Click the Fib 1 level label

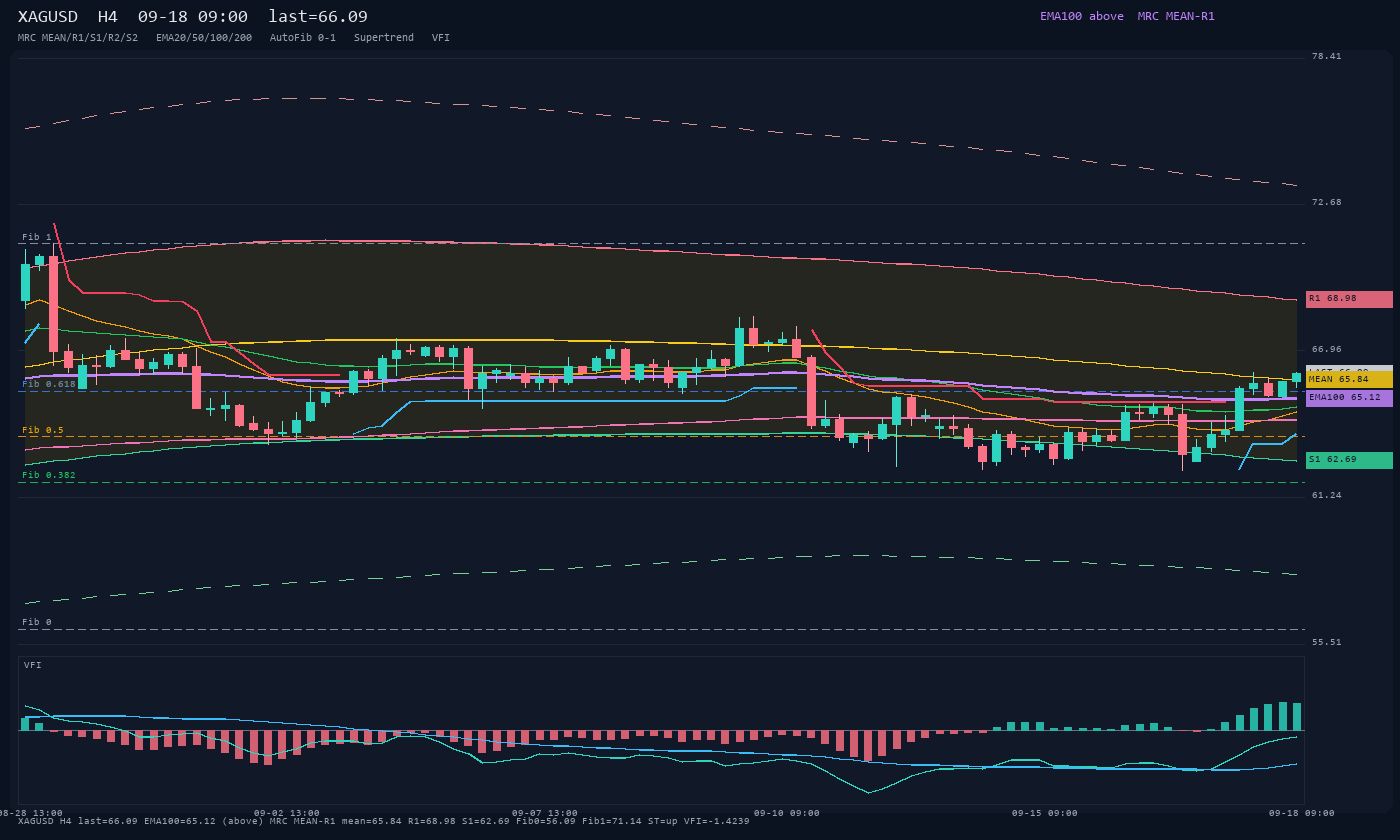coord(37,237)
